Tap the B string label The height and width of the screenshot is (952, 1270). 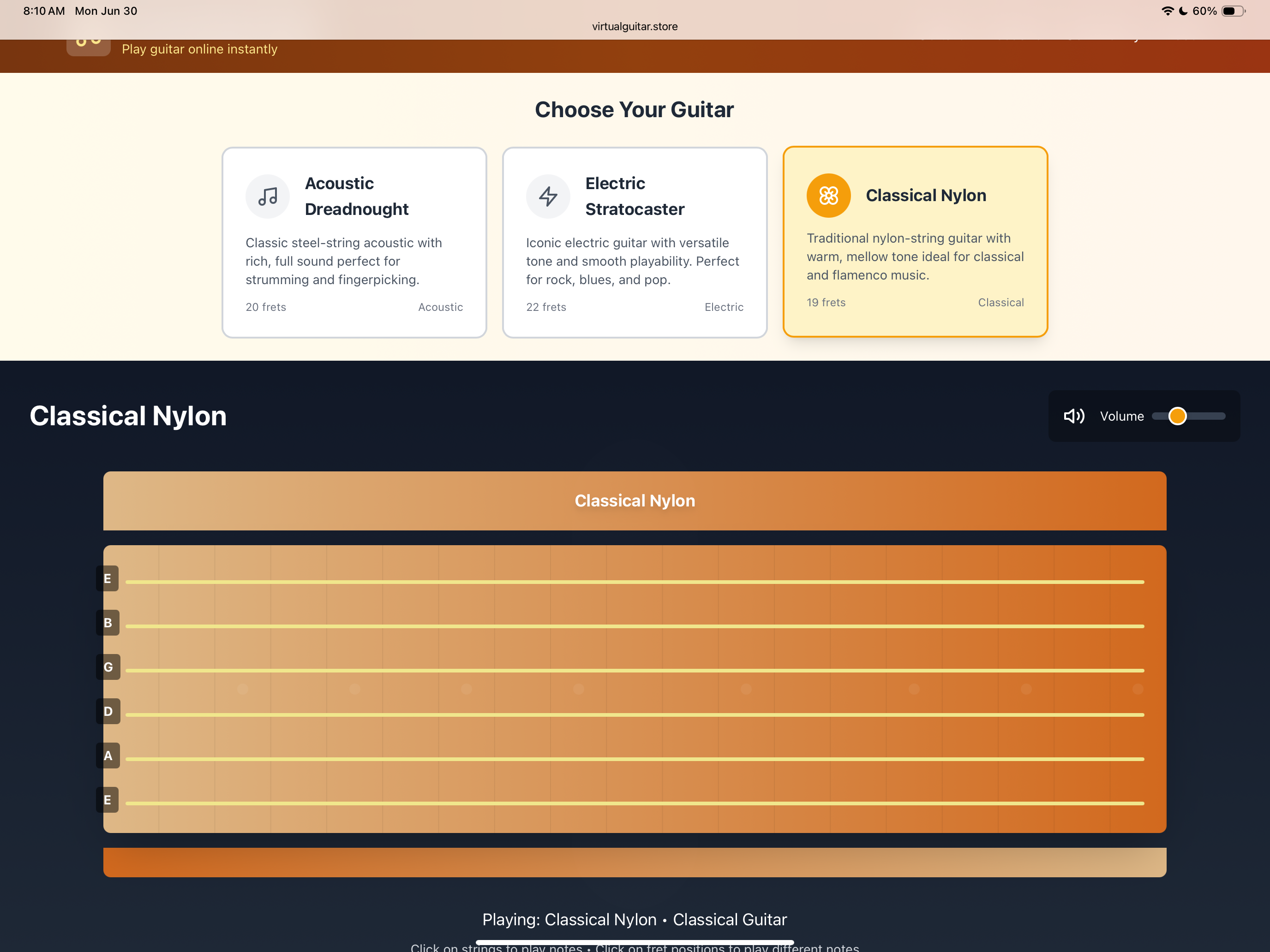pyautogui.click(x=108, y=623)
